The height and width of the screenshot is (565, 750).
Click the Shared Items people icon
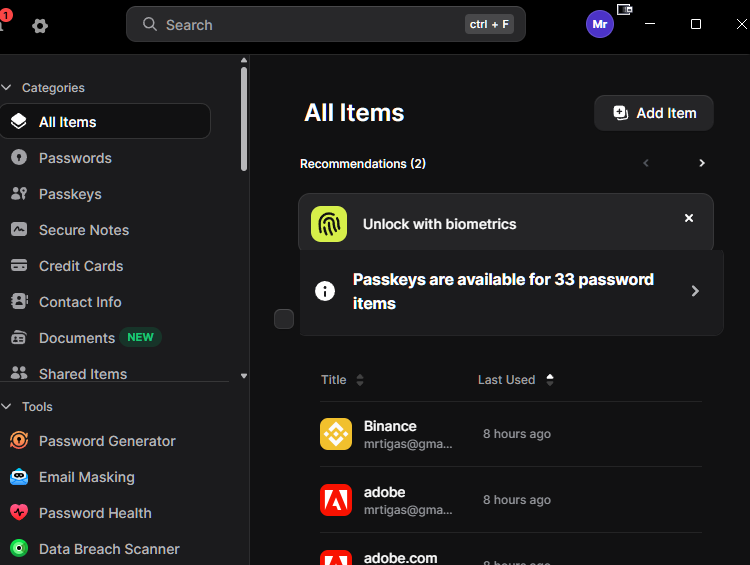coord(19,373)
